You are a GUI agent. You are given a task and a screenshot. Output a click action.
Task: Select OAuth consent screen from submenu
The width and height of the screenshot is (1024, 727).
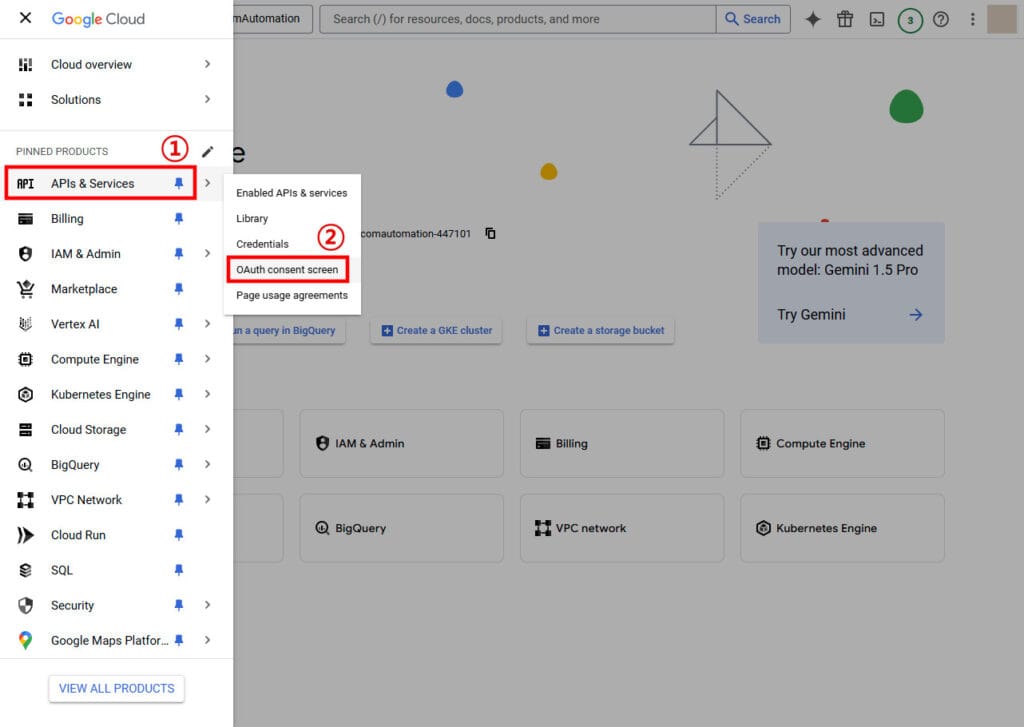pos(287,270)
